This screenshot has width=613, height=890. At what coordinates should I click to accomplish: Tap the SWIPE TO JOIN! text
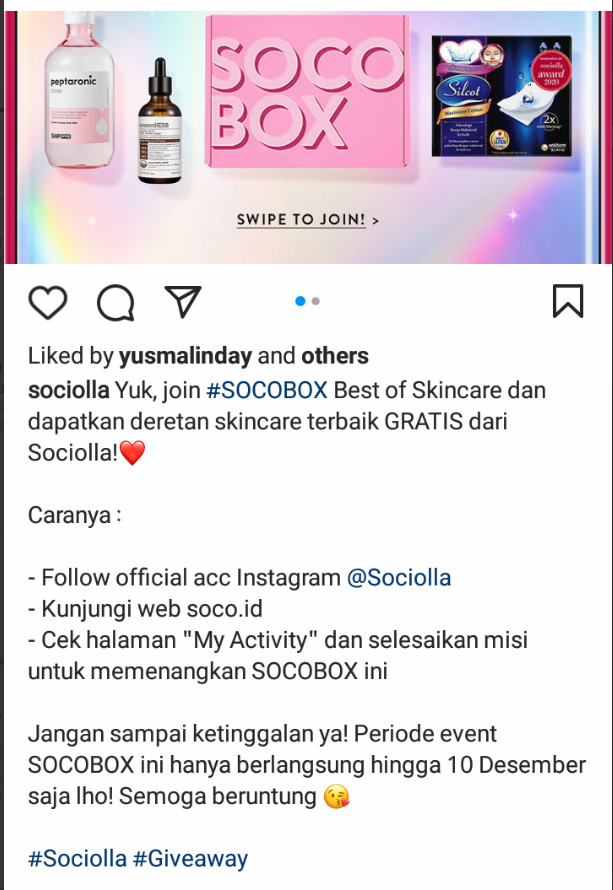pos(301,220)
